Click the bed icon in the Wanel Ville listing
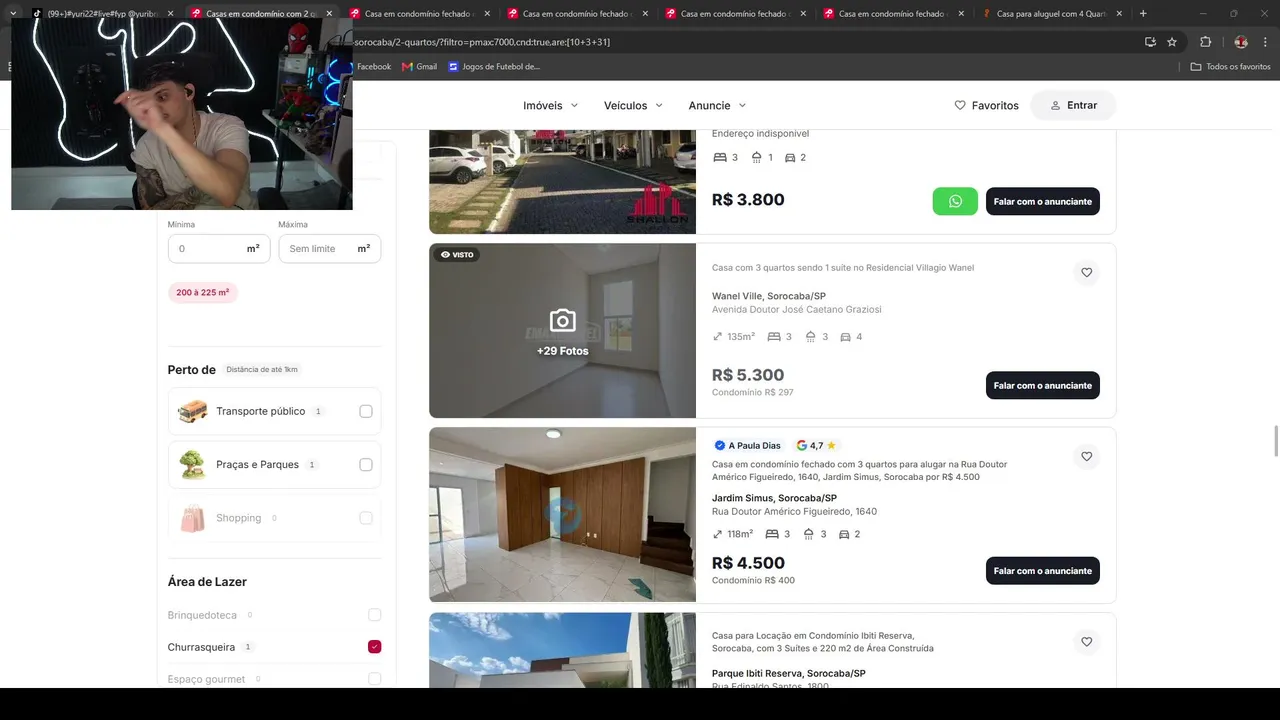 (774, 337)
